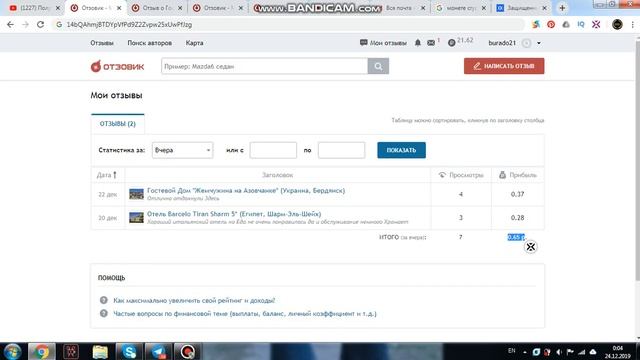Open Поиск авторов menu item
The image size is (640, 360).
(149, 43)
